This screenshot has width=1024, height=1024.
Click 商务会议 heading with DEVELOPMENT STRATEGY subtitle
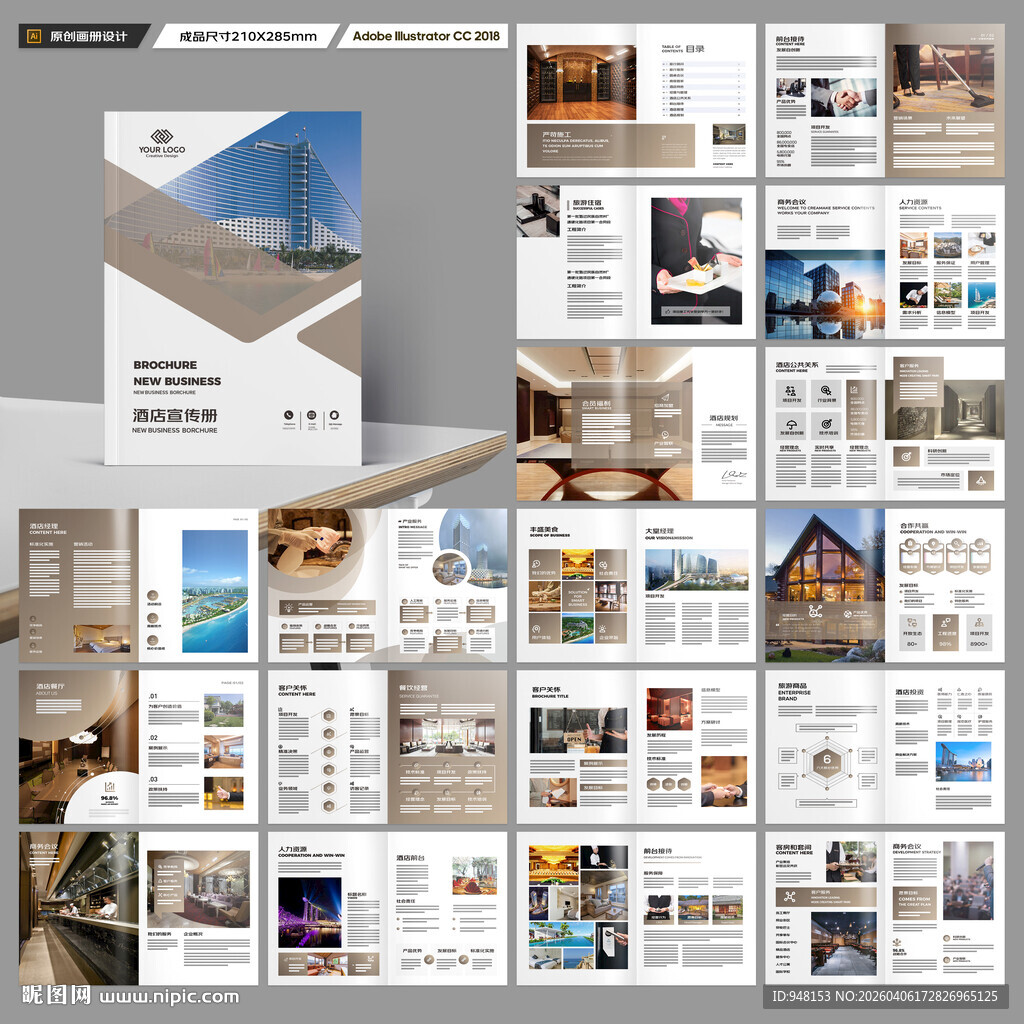click(x=907, y=846)
